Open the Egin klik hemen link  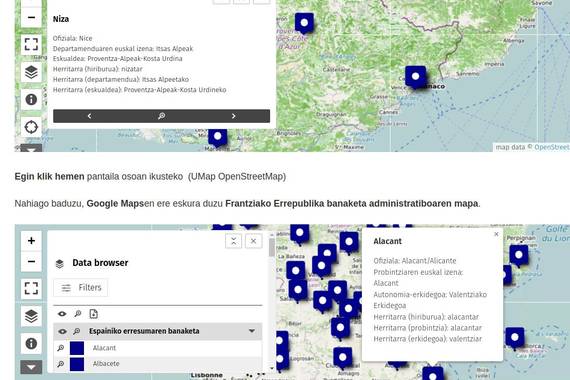(49, 177)
